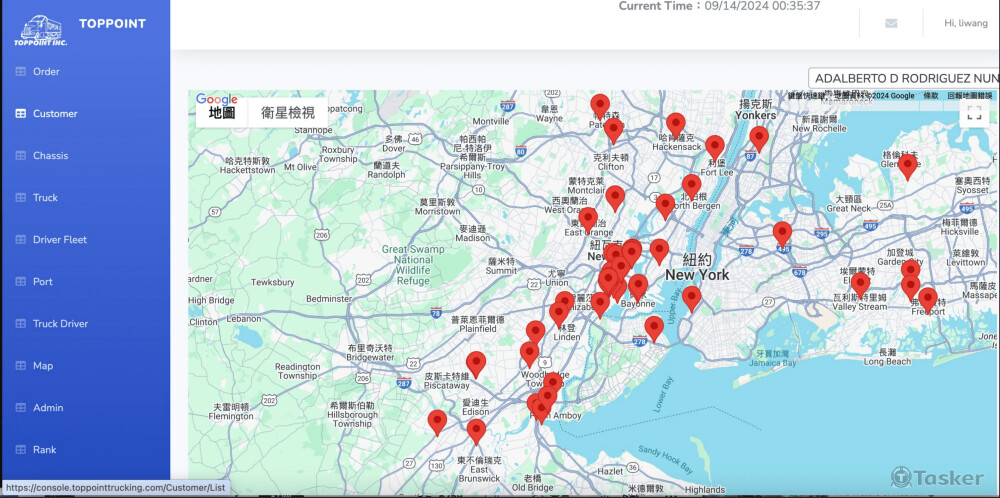The height and width of the screenshot is (498, 1000).
Task: Click the table icon beside Order
Action: click(x=20, y=71)
